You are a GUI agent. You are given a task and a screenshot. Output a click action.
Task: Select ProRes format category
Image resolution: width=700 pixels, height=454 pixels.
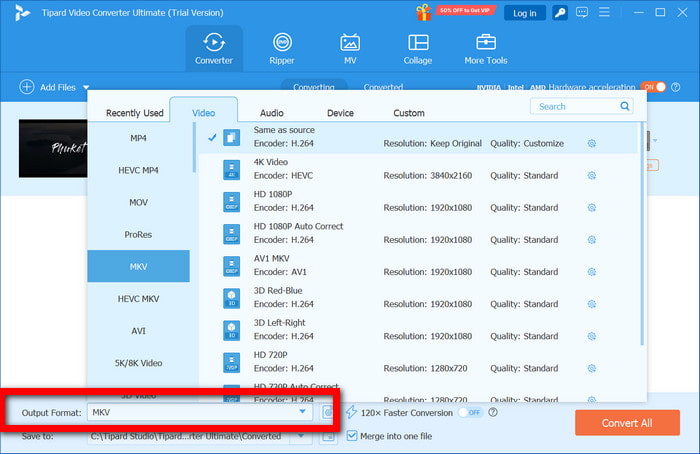coord(138,234)
